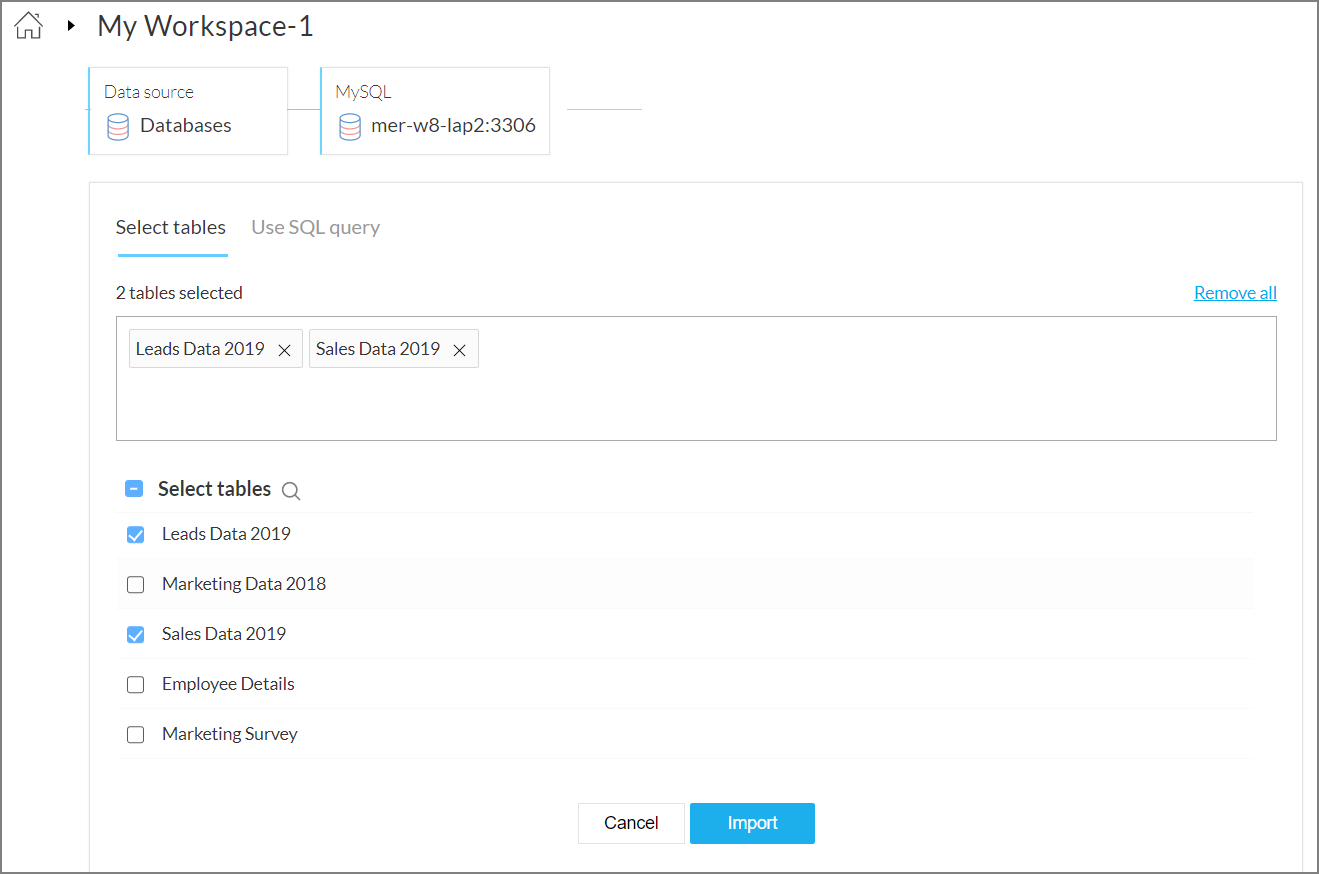Click the Leads Data 2019 selected tag

click(x=216, y=349)
